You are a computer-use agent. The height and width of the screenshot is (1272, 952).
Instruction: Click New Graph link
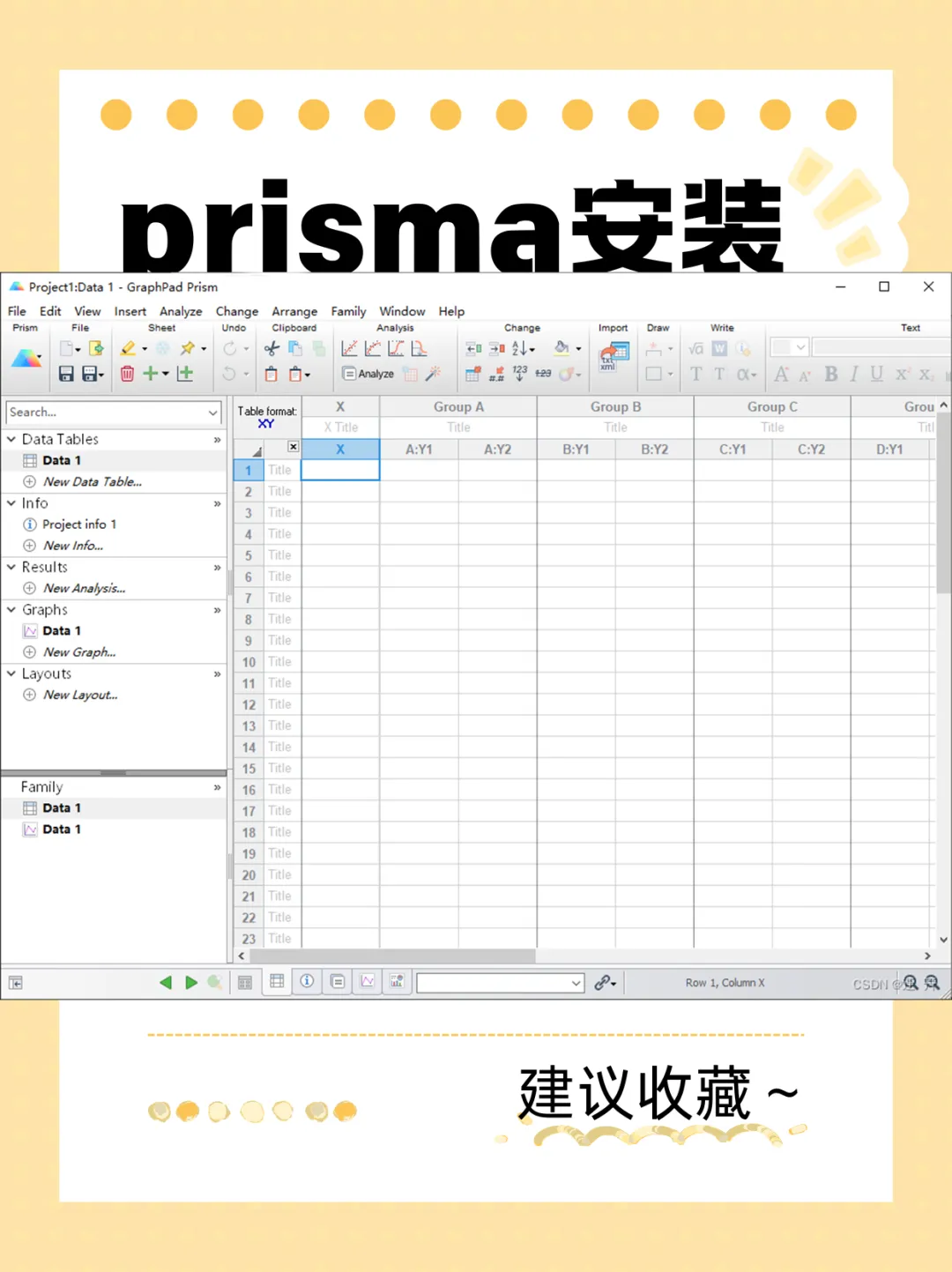[x=79, y=652]
